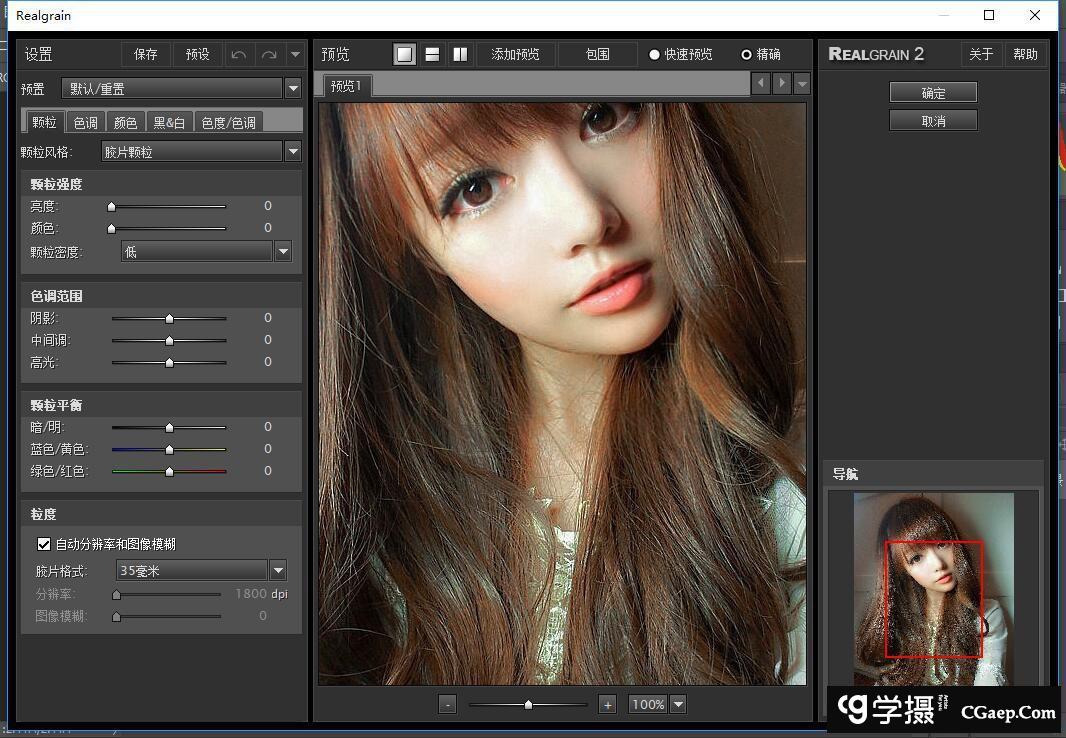Click the undo arrow icon

click(x=238, y=54)
